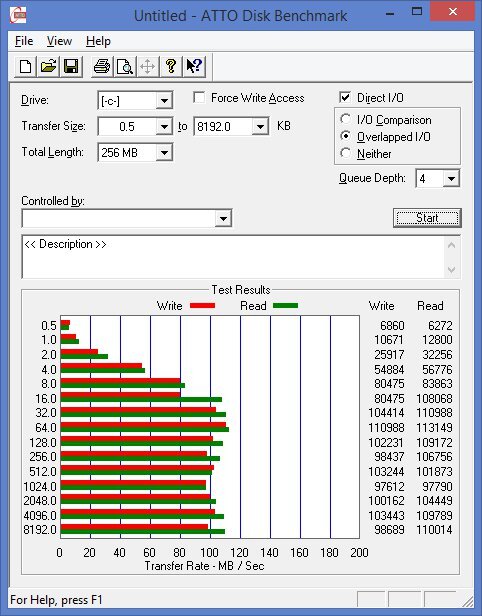
Task: Expand the Controlled by dropdown
Action: click(223, 218)
